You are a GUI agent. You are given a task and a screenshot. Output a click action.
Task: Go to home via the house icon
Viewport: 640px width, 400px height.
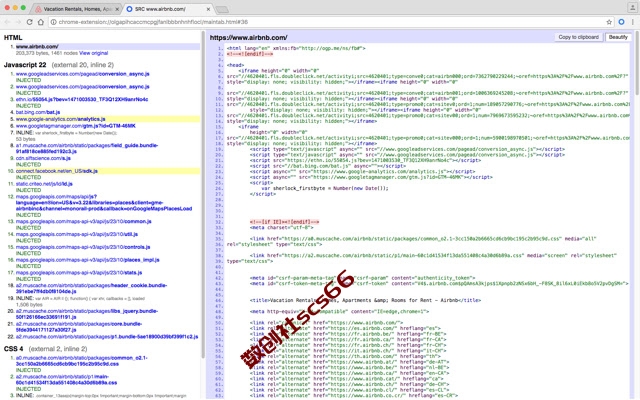pyautogui.click(x=41, y=22)
